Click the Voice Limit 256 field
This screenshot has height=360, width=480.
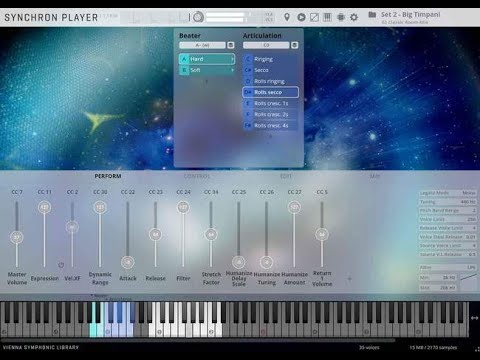[448, 219]
